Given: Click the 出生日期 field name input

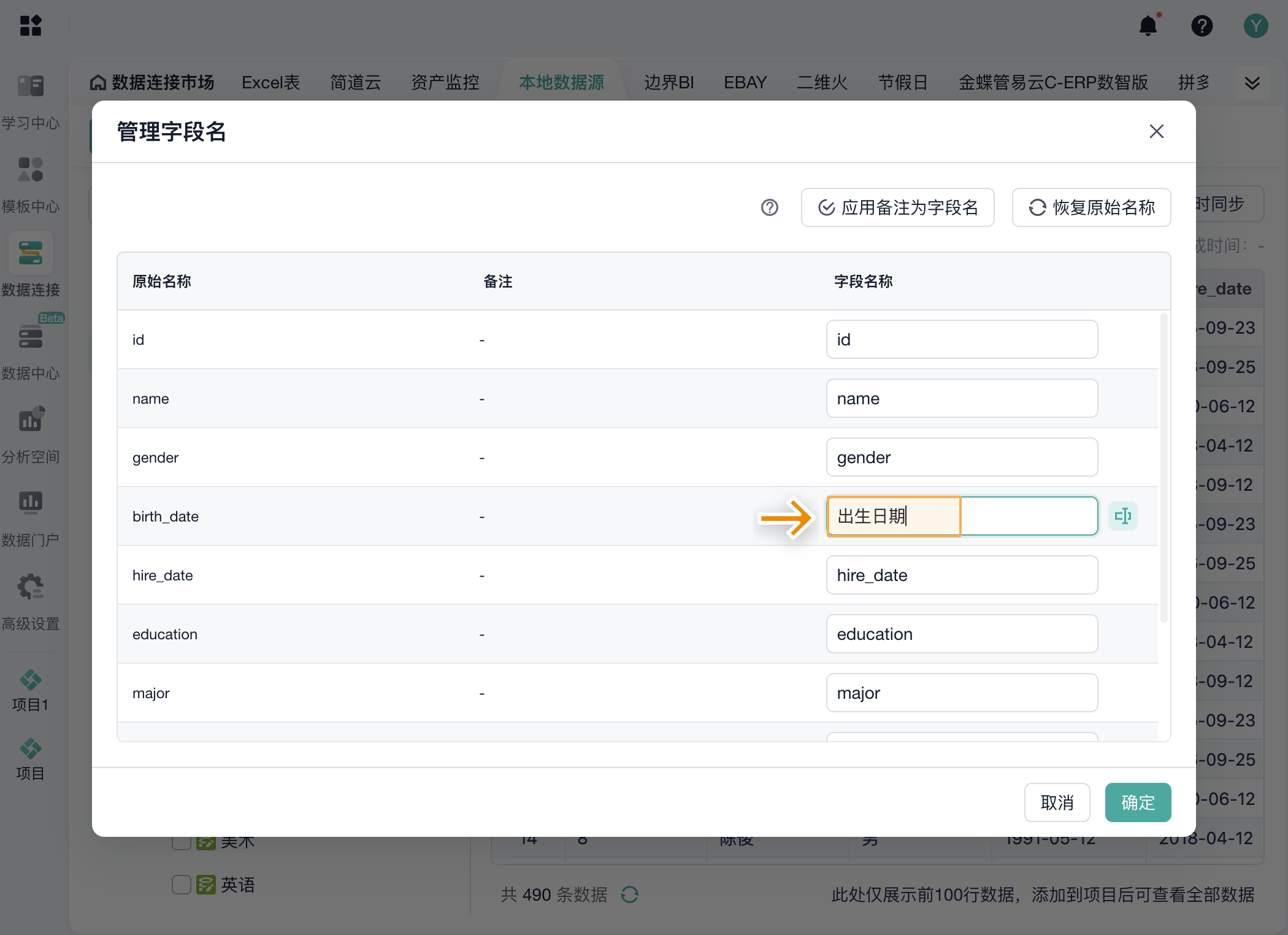Looking at the screenshot, I should click(x=962, y=516).
